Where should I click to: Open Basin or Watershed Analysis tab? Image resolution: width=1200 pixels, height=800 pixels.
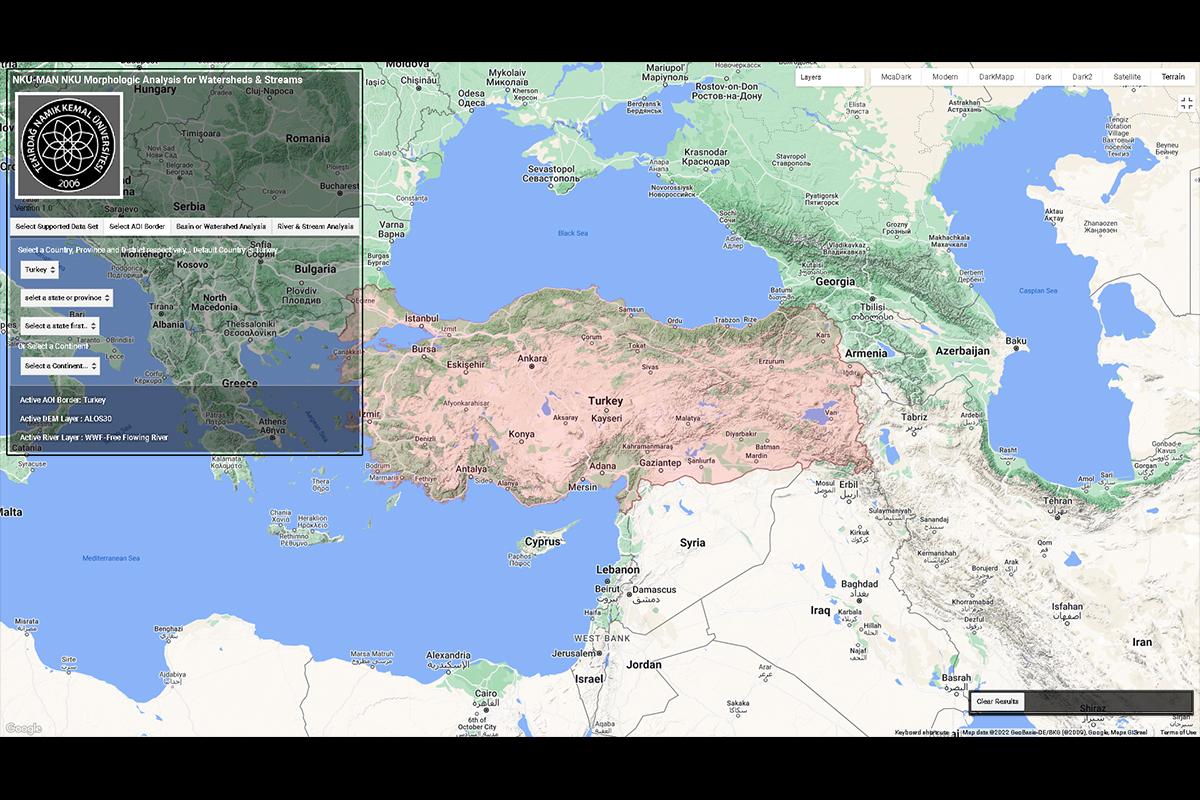tap(221, 227)
